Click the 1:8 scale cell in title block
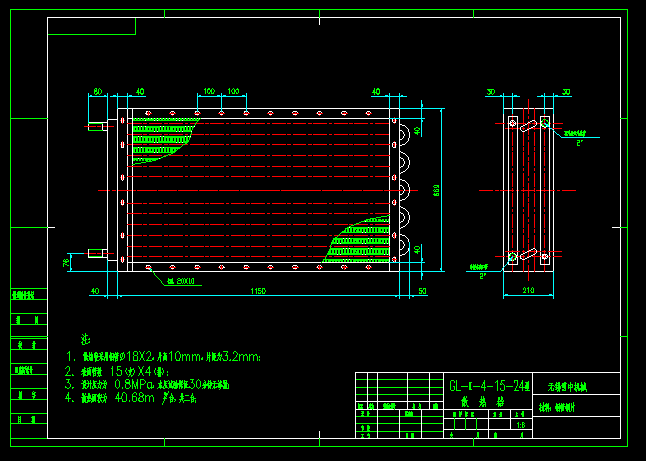Viewport: 646px width, 461px height. [x=523, y=424]
